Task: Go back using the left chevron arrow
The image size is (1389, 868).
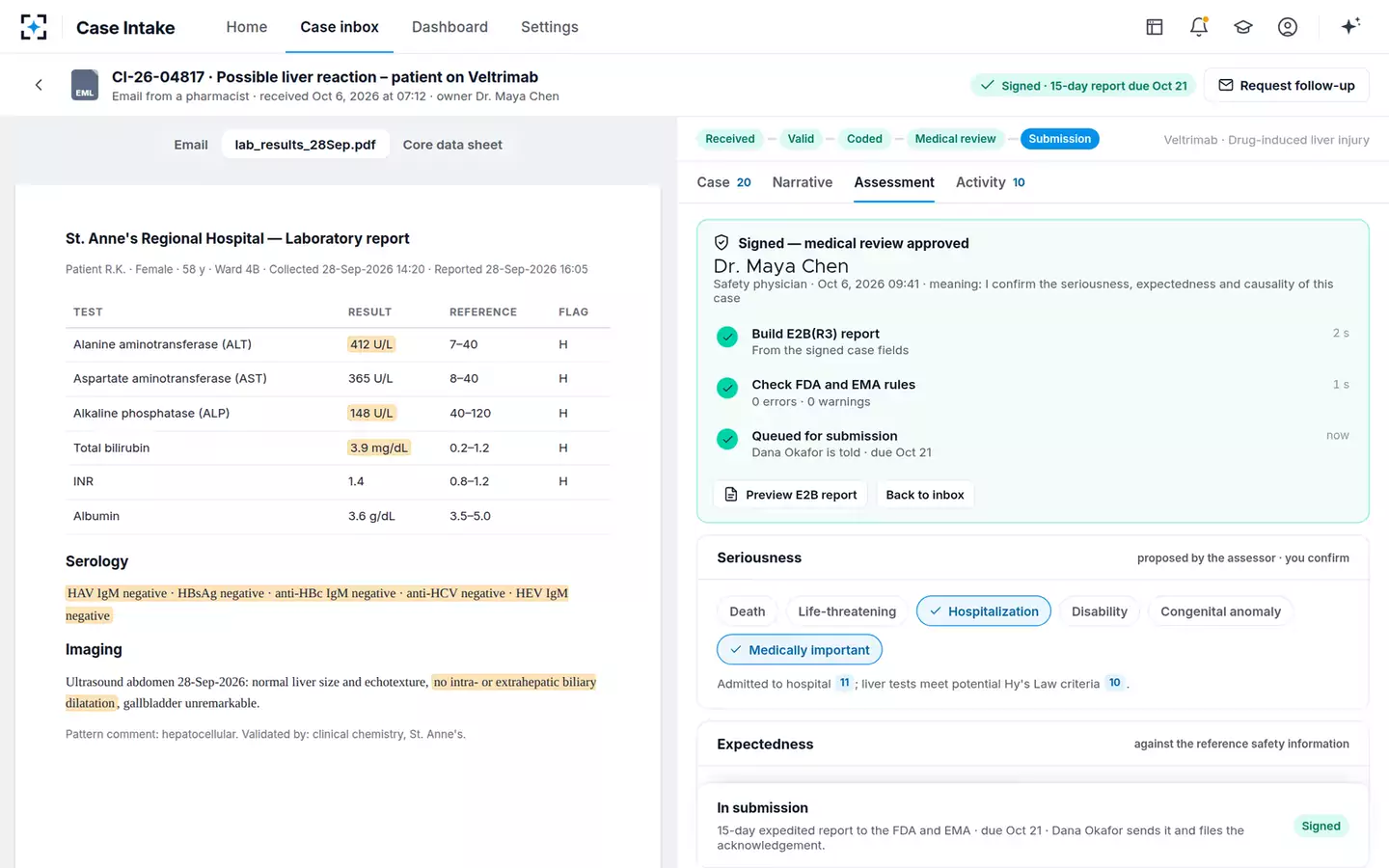Action: 39,85
